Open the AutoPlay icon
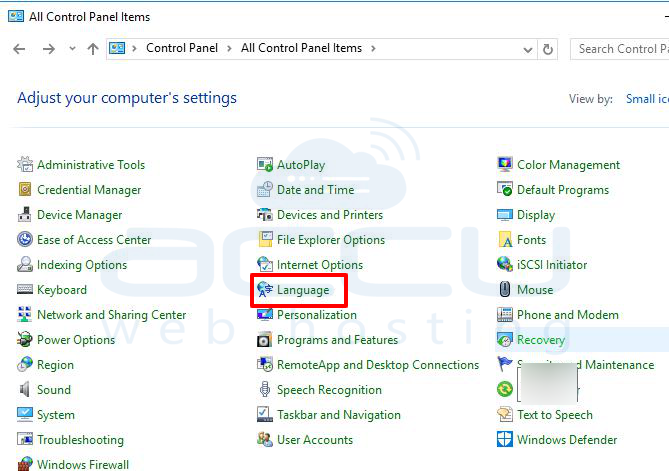This screenshot has width=669, height=471. [x=265, y=164]
